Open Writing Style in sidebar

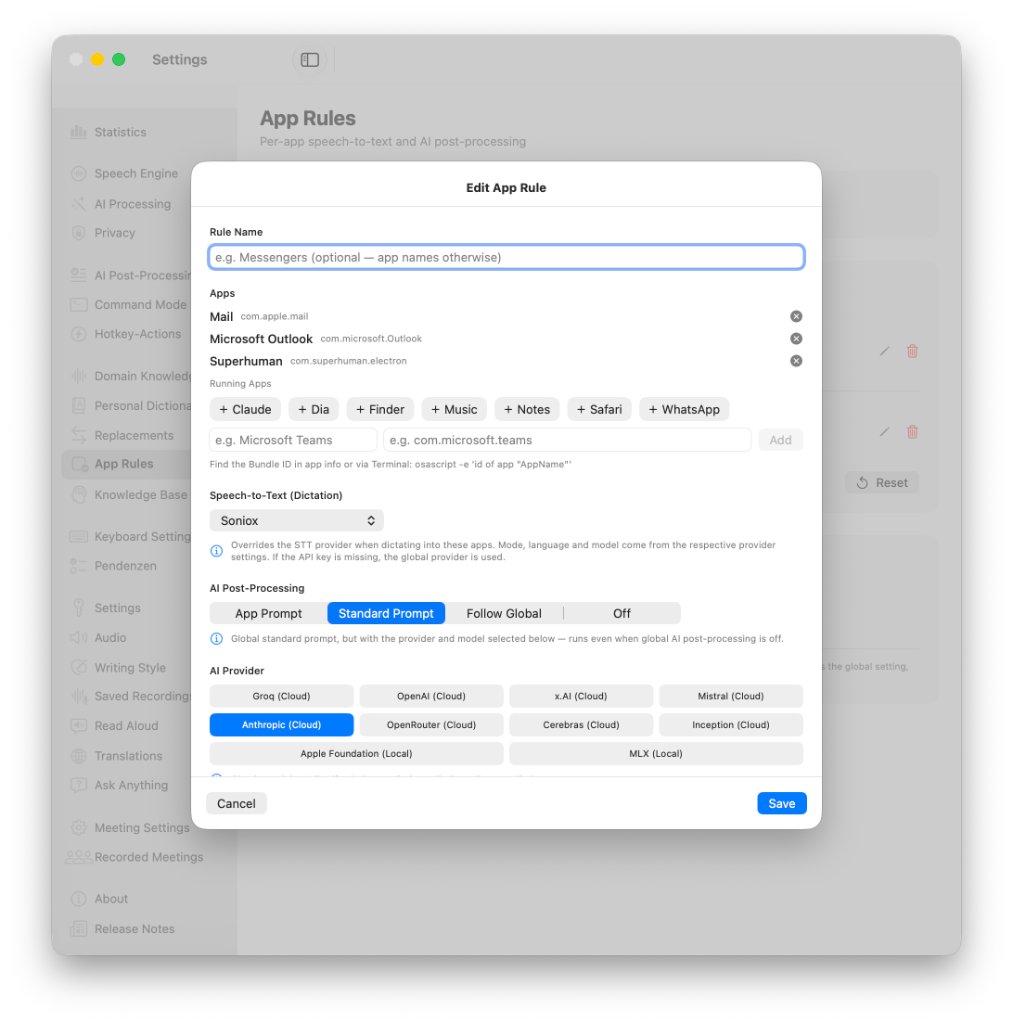(130, 667)
